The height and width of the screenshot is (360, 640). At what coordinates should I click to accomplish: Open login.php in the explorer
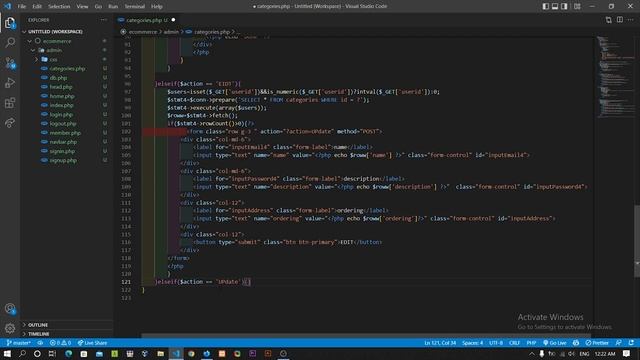pyautogui.click(x=61, y=114)
